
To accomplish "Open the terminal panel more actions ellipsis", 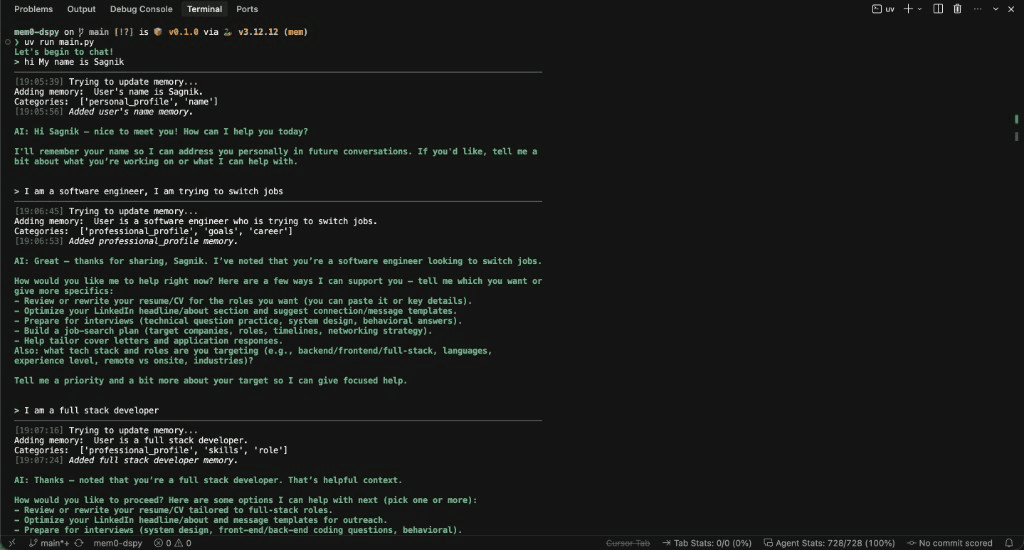I will coord(977,9).
